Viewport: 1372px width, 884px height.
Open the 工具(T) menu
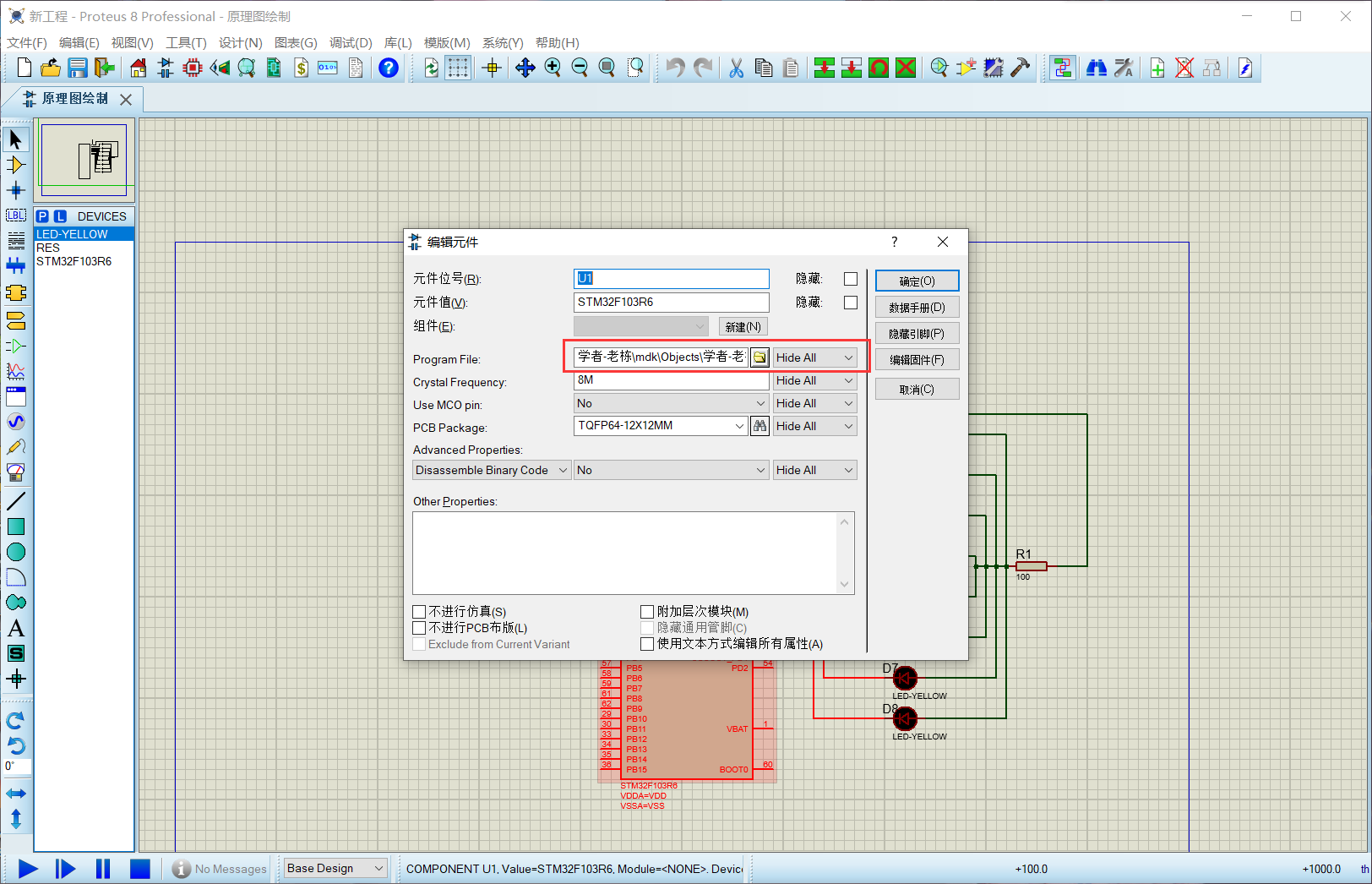(186, 42)
